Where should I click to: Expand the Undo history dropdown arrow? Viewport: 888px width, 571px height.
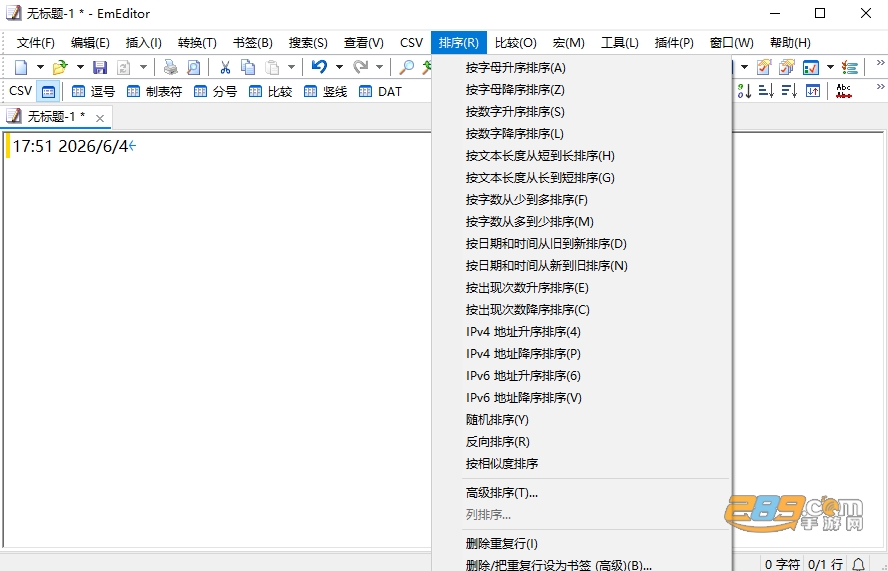pyautogui.click(x=339, y=67)
